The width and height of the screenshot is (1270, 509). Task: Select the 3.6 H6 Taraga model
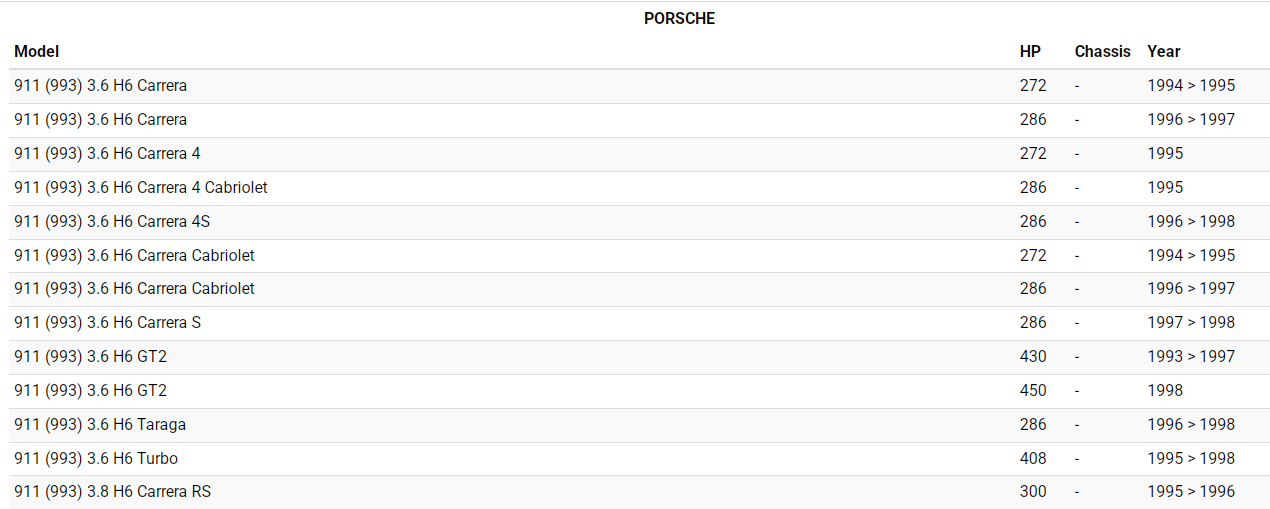click(100, 425)
